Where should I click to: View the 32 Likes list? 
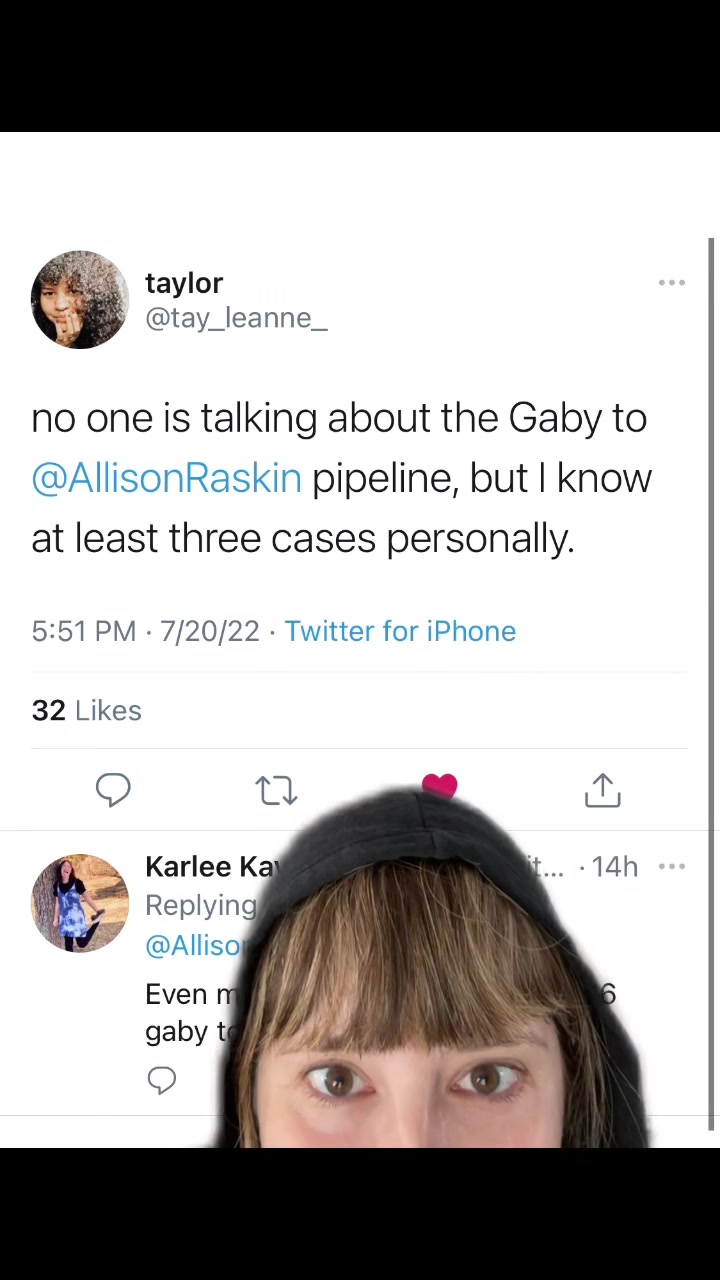[x=86, y=710]
